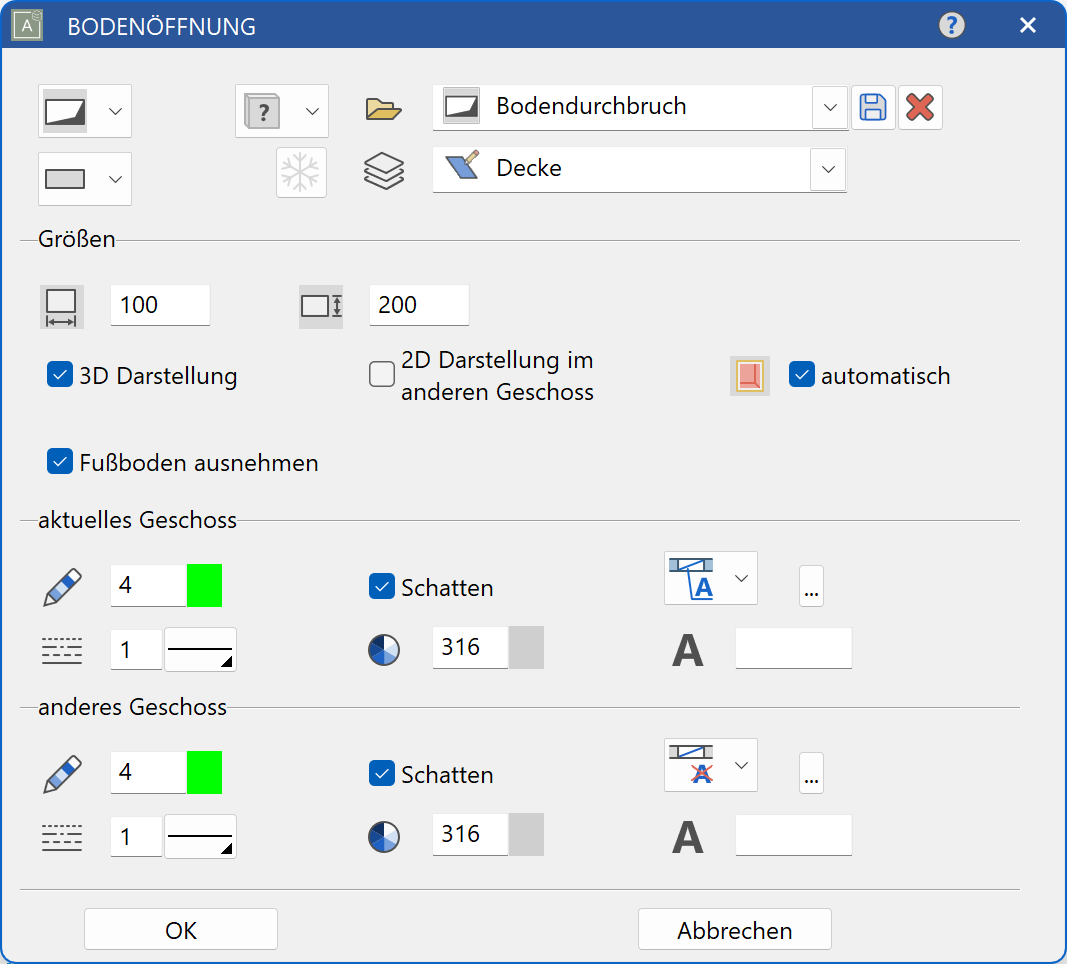Click pen number field 4 in aktuelles Geschoss
The image size is (1067, 964).
149,585
